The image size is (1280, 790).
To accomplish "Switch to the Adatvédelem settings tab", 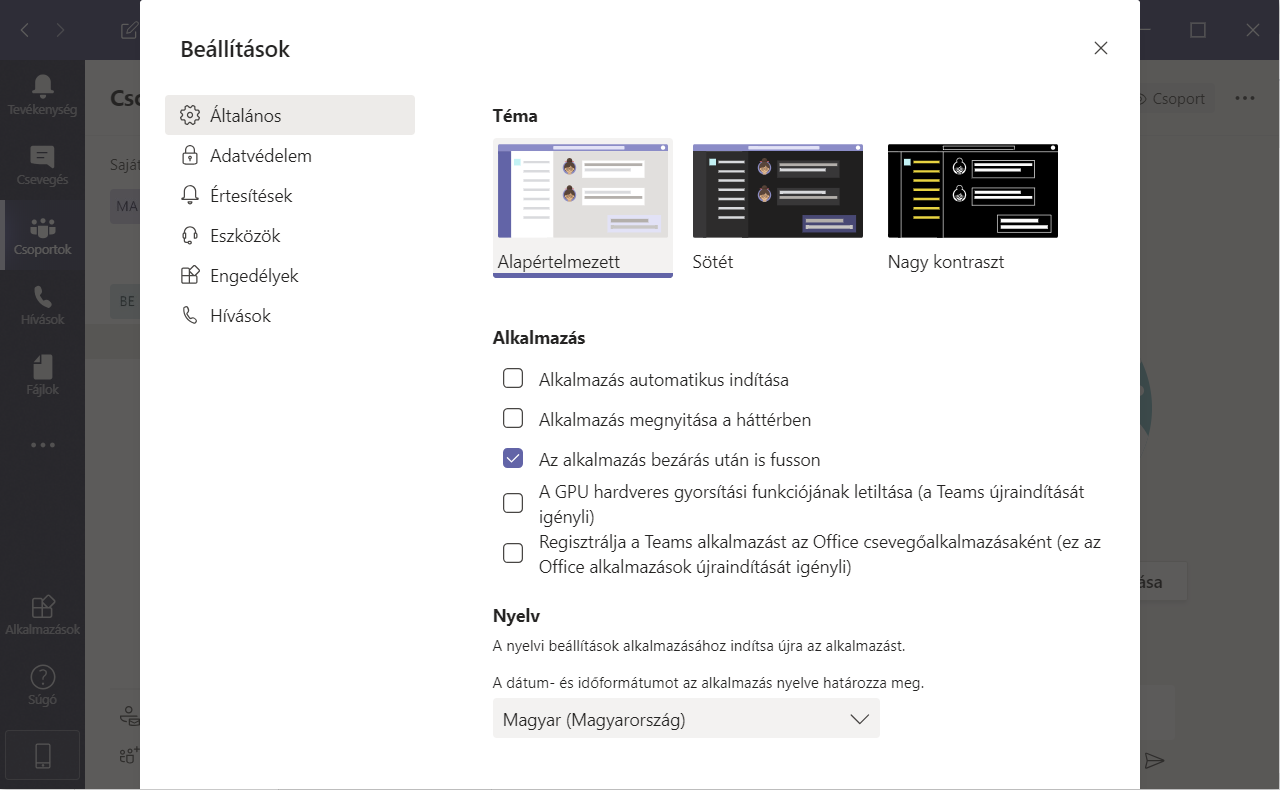I will pos(260,156).
